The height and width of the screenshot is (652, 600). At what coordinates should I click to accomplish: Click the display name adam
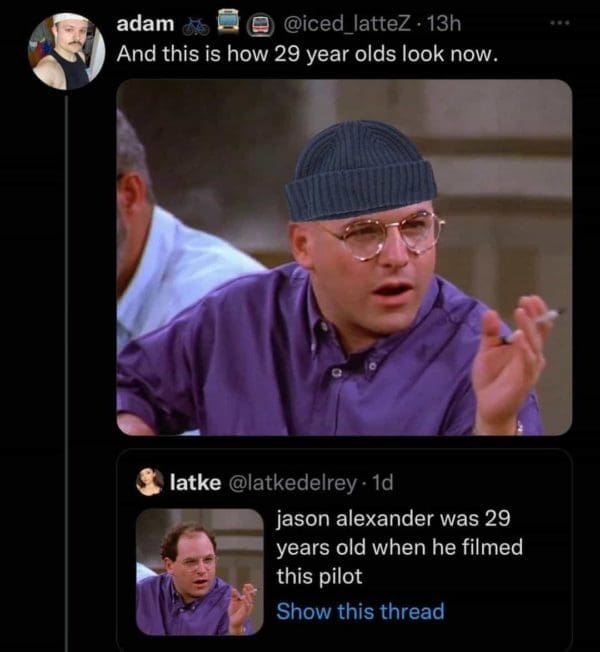[145, 24]
